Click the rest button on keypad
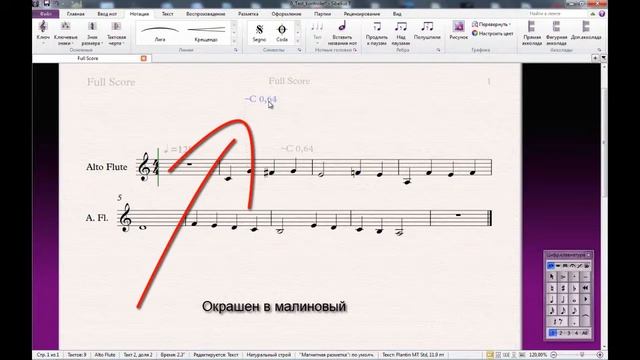 pyautogui.click(x=558, y=321)
